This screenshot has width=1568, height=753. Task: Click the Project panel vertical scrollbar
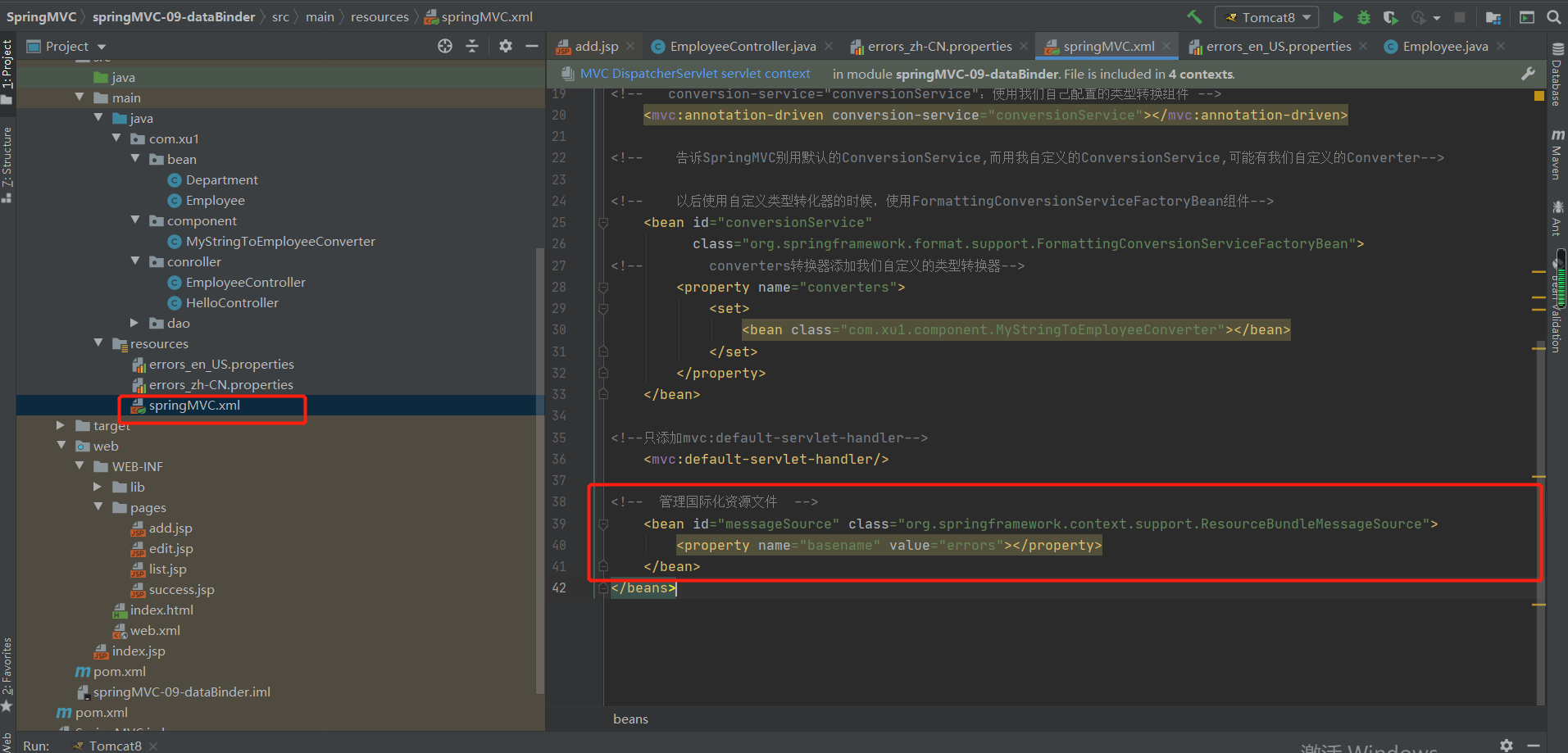coord(539,471)
